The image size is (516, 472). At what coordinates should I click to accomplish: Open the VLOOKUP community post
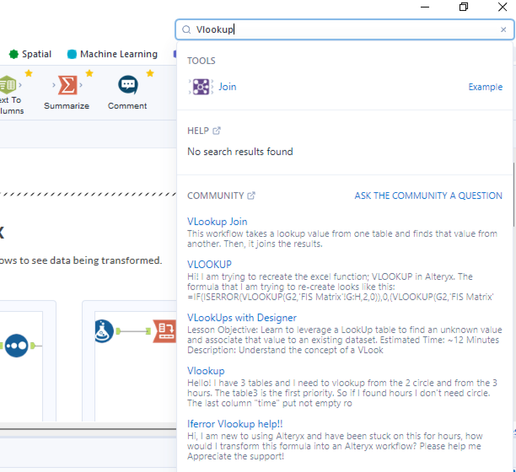209,264
